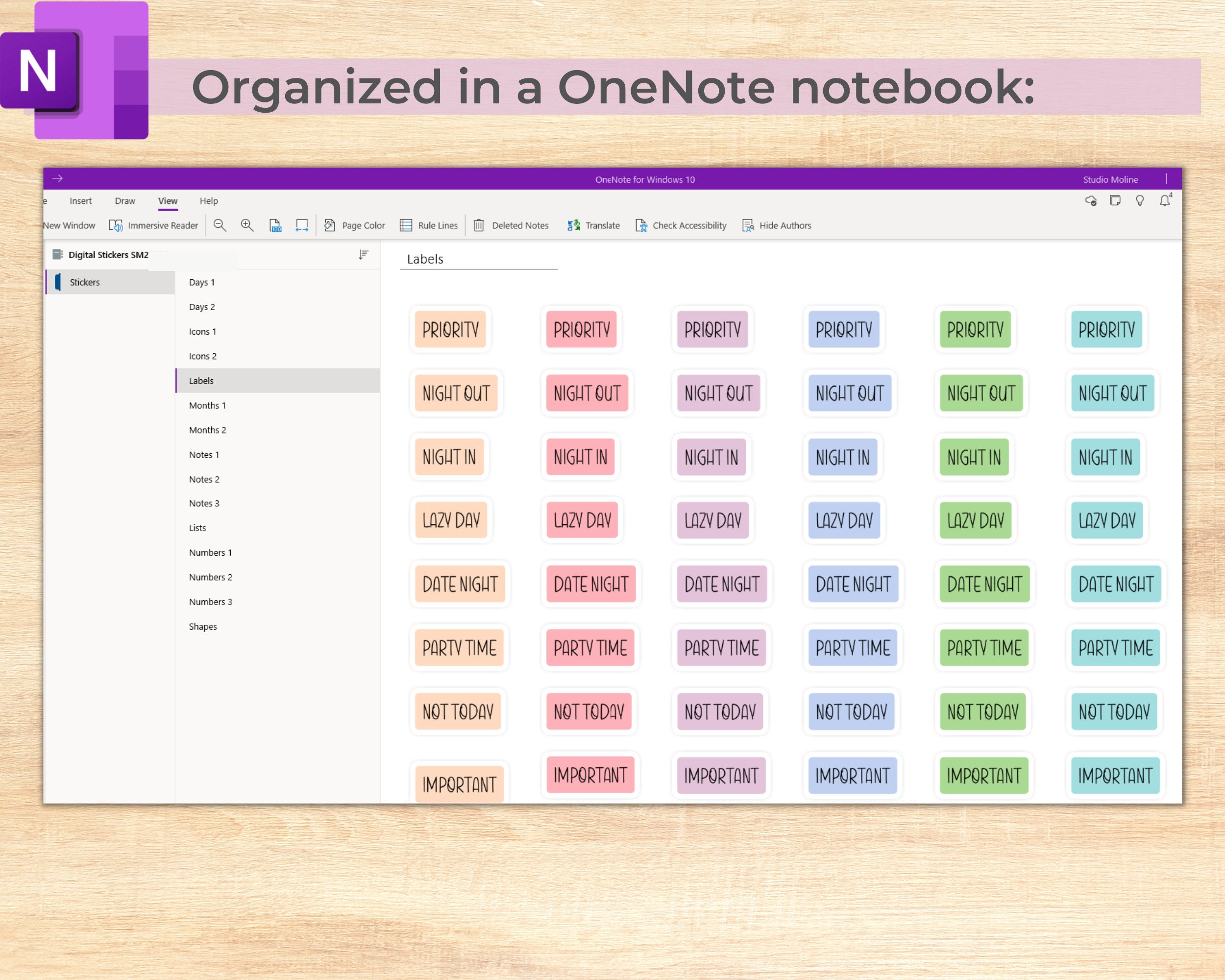Open Page Color options

[354, 225]
